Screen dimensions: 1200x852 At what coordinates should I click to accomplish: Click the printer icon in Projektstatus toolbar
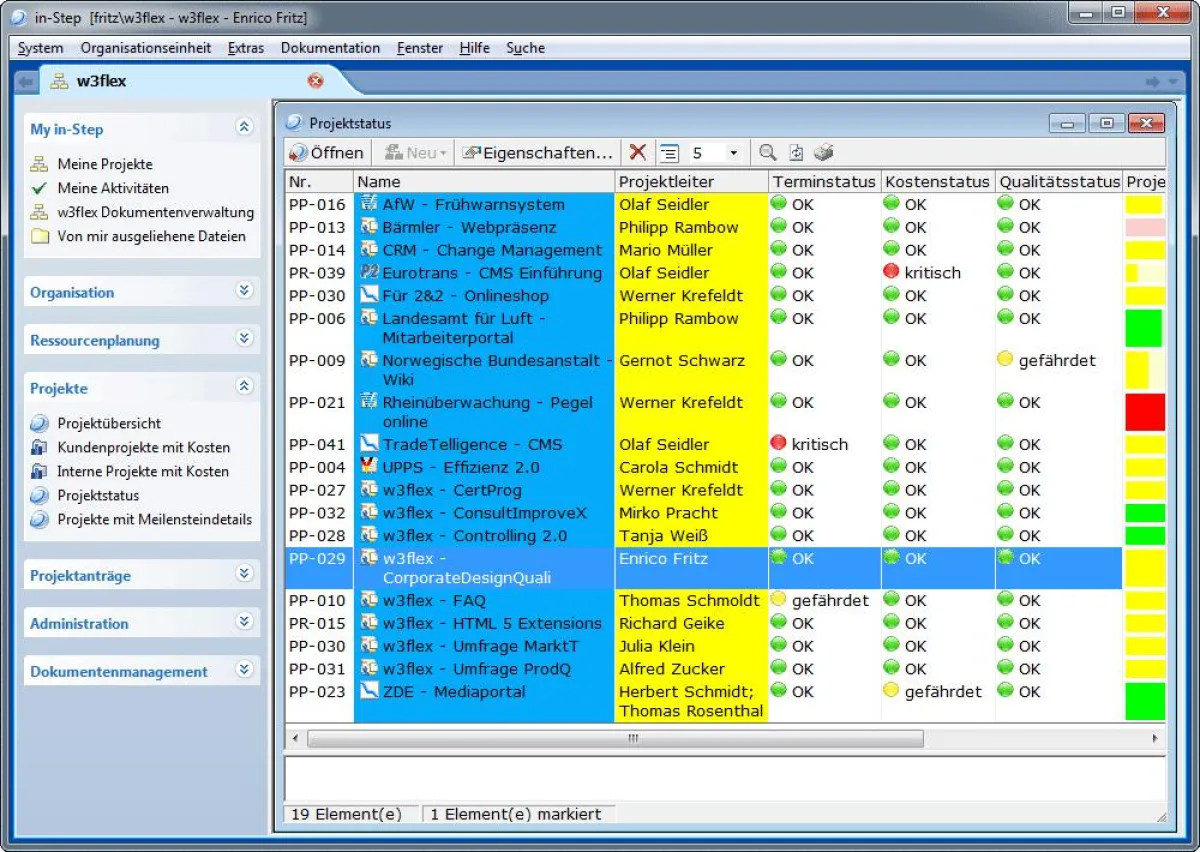[x=823, y=153]
